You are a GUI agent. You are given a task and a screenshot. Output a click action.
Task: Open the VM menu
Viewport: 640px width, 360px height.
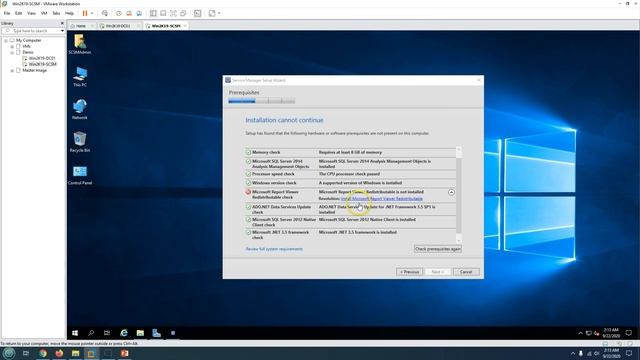tap(44, 13)
